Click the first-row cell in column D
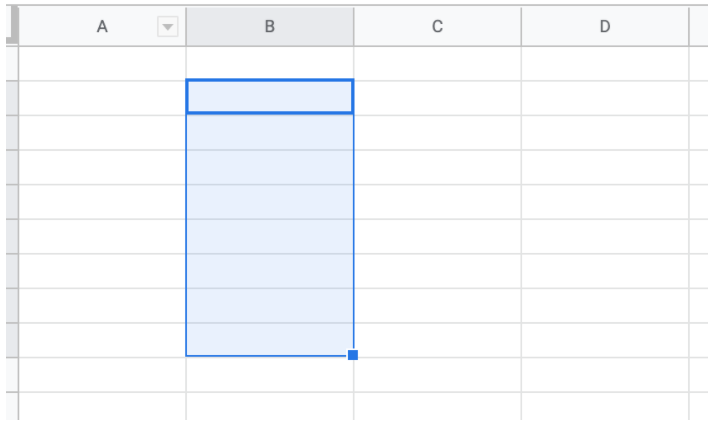 point(605,63)
